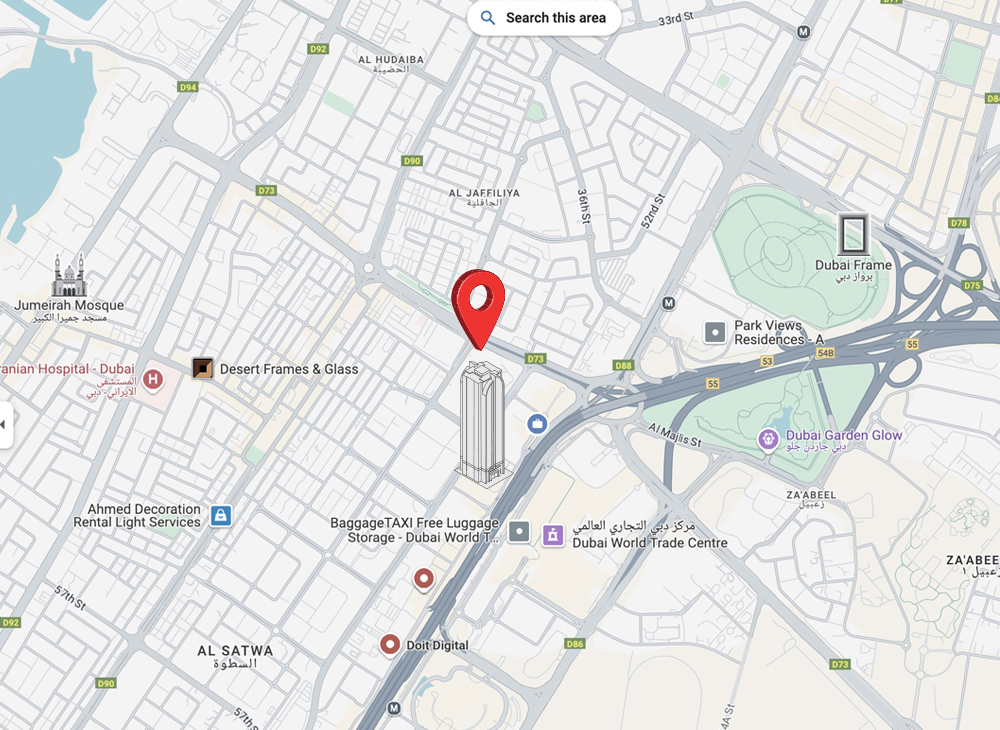Click the Park Views Residences marker

(715, 332)
